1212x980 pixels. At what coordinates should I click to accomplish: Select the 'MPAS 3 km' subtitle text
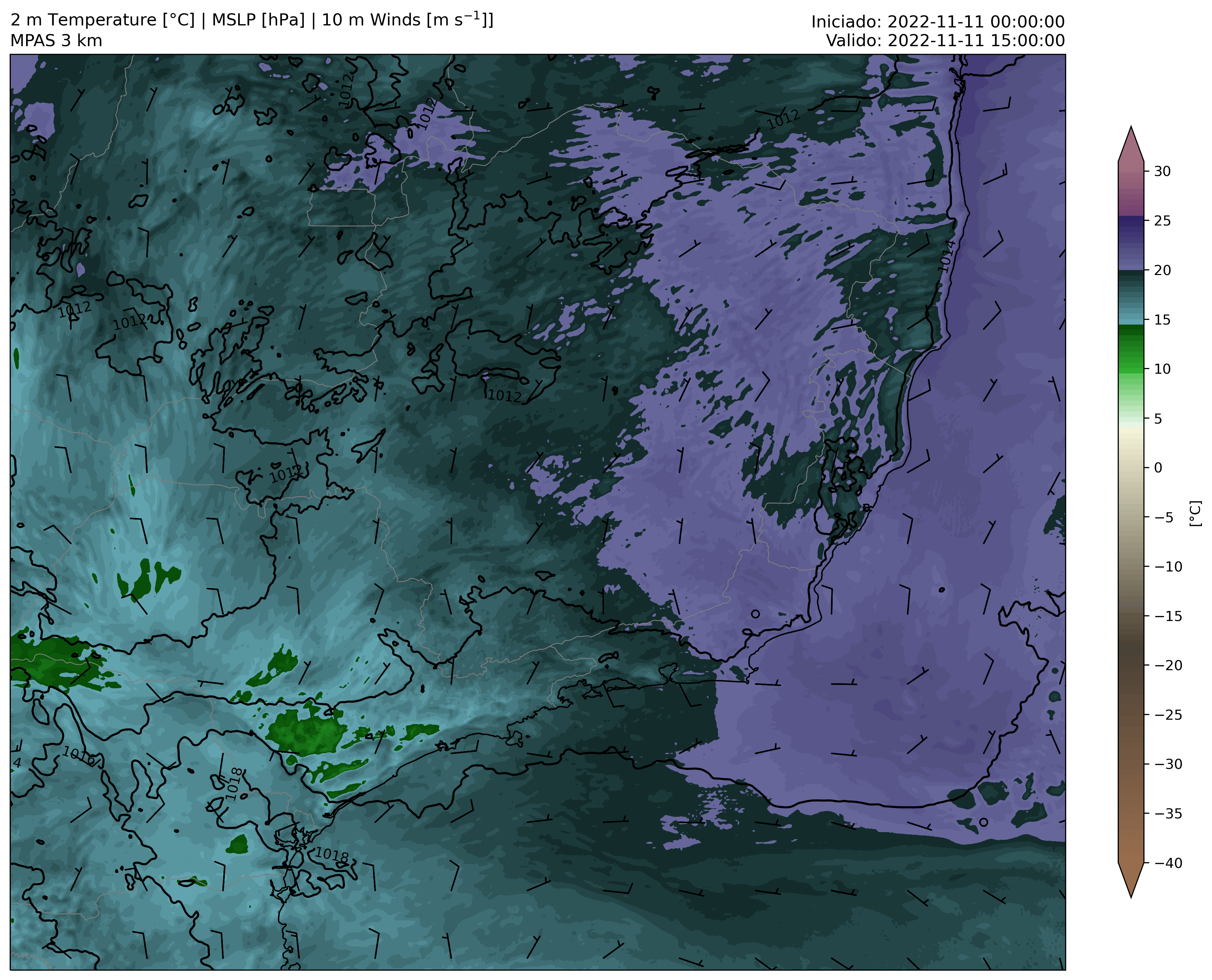click(x=57, y=40)
